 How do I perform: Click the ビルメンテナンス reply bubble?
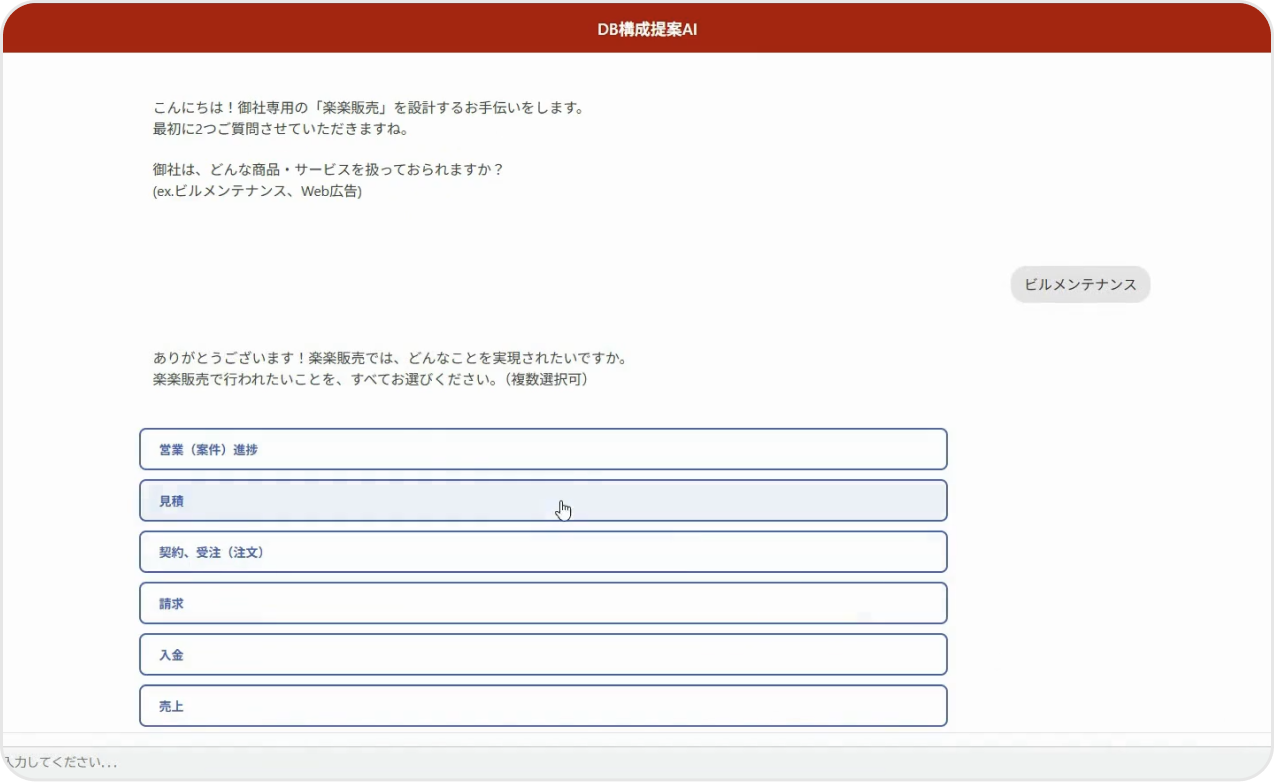(1080, 284)
